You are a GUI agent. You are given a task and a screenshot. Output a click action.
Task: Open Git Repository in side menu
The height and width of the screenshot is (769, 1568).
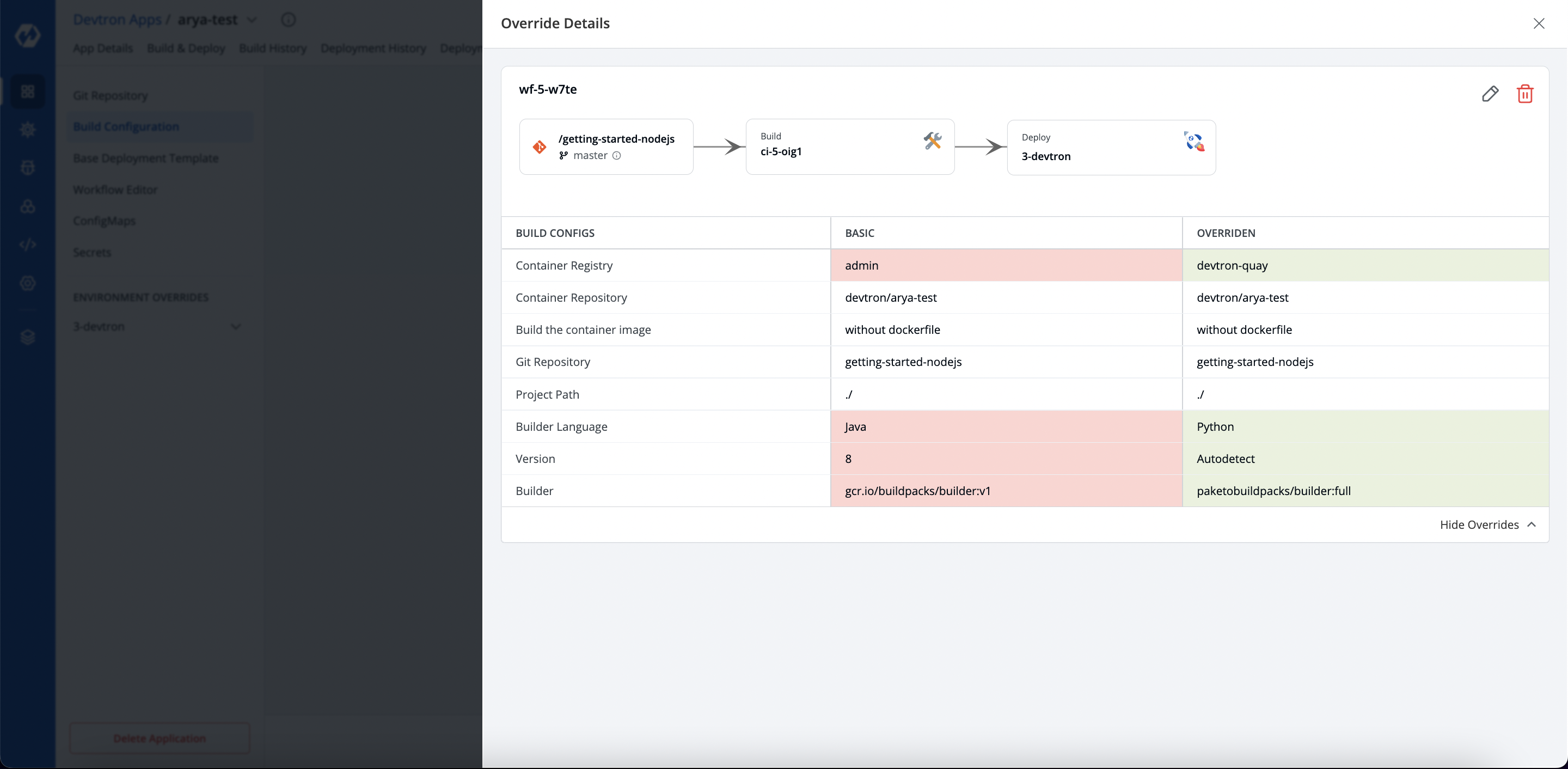pos(110,96)
